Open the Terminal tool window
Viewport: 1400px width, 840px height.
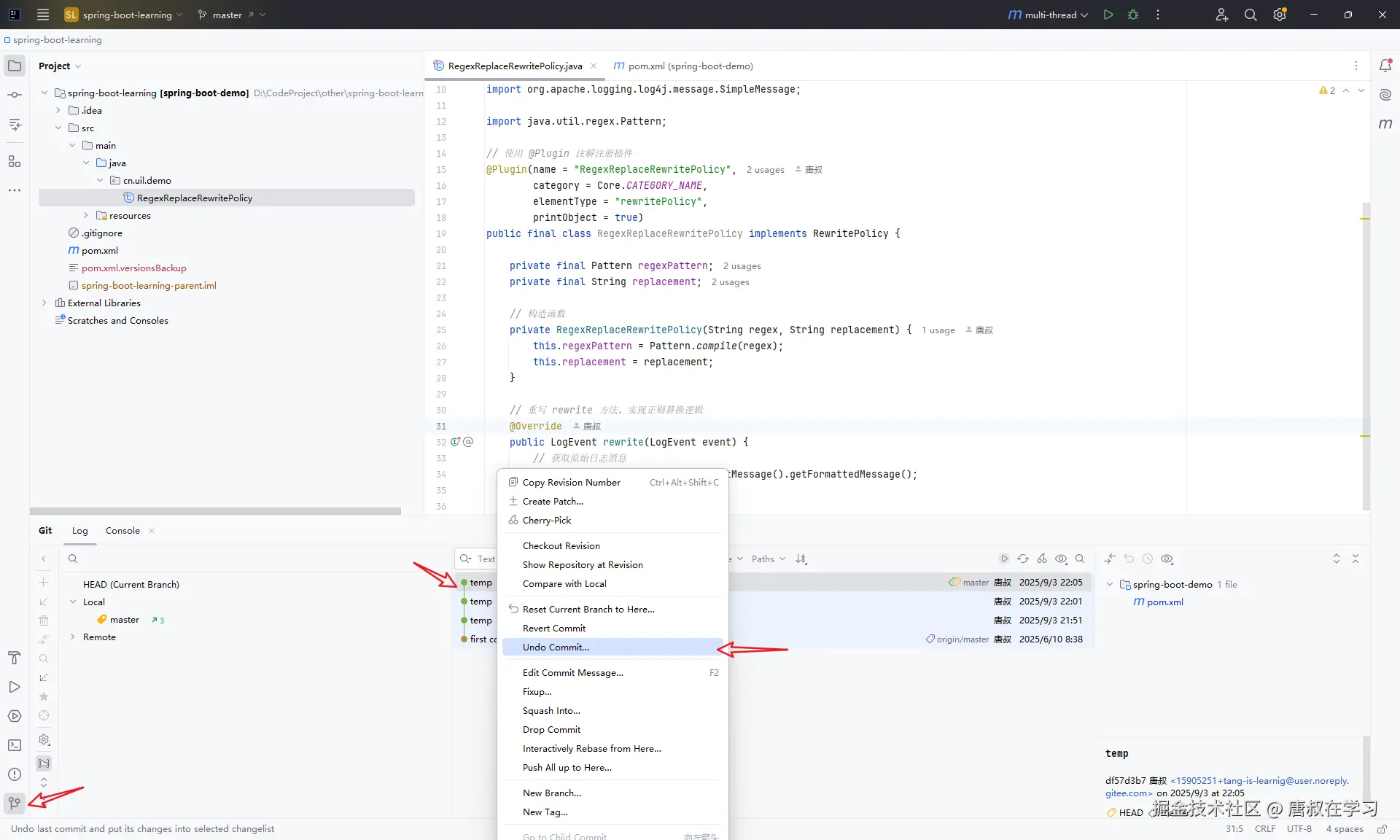pos(15,745)
